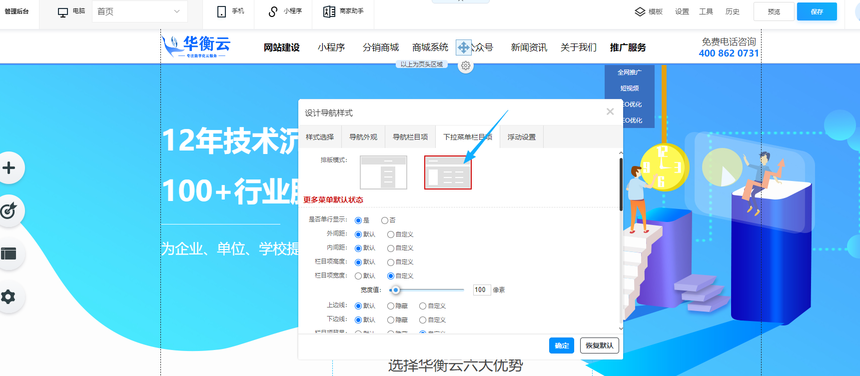Open the 模板 template layers icon

[x=640, y=12]
